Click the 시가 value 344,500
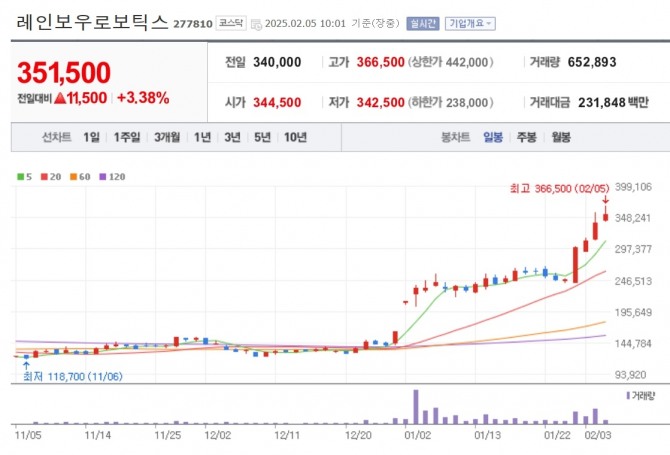Screen dimensions: 670x455 277,103
